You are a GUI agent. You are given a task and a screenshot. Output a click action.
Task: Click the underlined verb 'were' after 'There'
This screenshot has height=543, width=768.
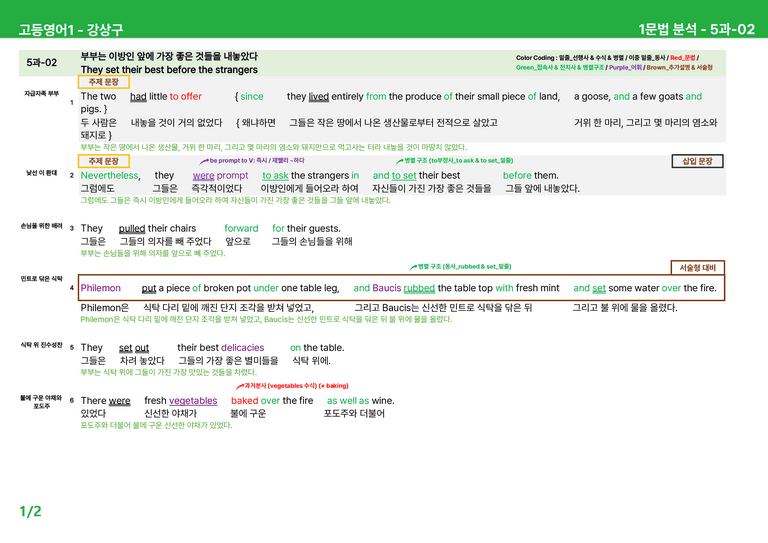(120, 401)
